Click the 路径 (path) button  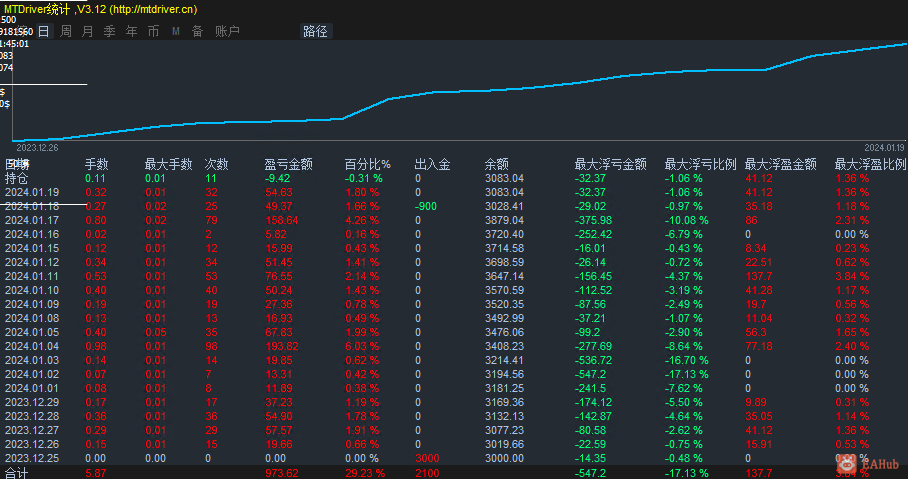(x=316, y=31)
